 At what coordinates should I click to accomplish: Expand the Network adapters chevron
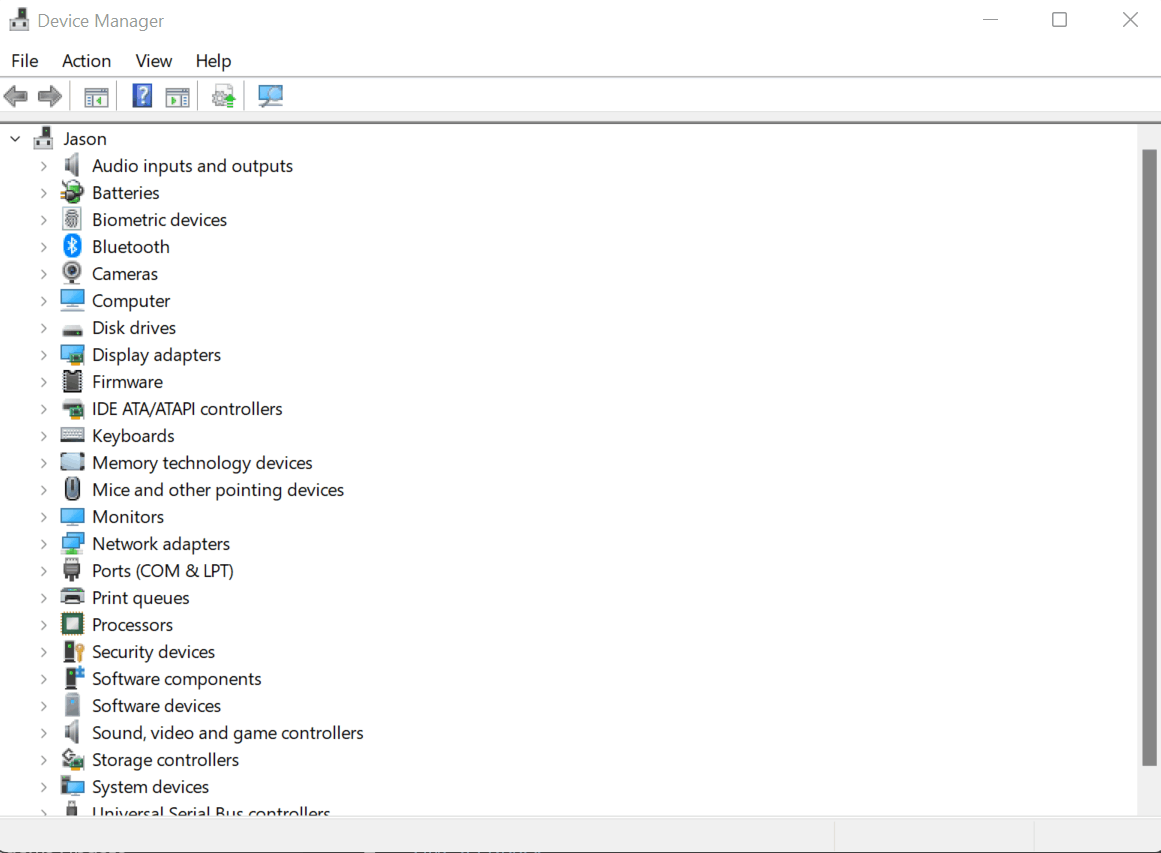[44, 544]
